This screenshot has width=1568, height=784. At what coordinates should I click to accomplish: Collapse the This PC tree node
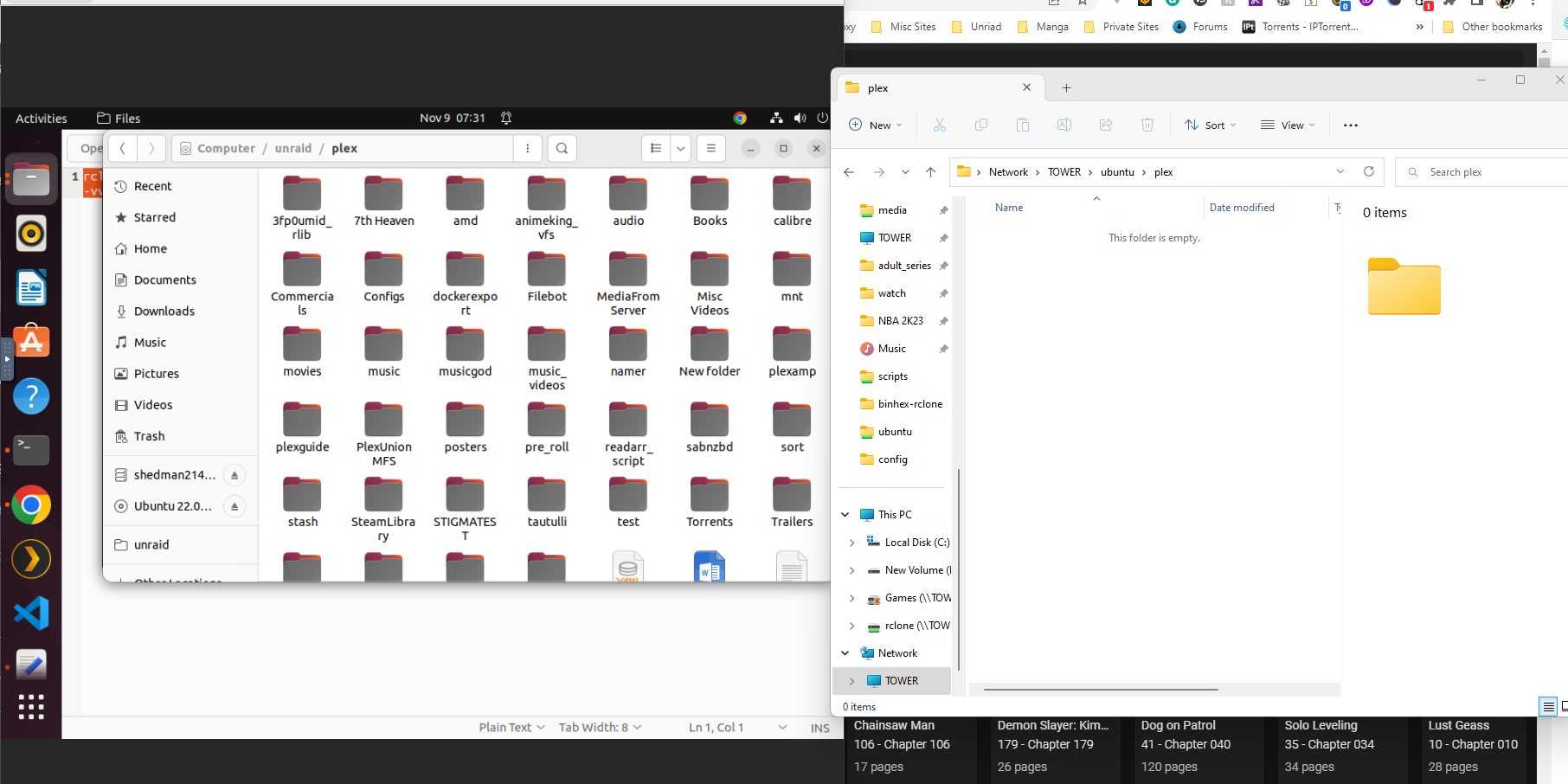pos(845,515)
